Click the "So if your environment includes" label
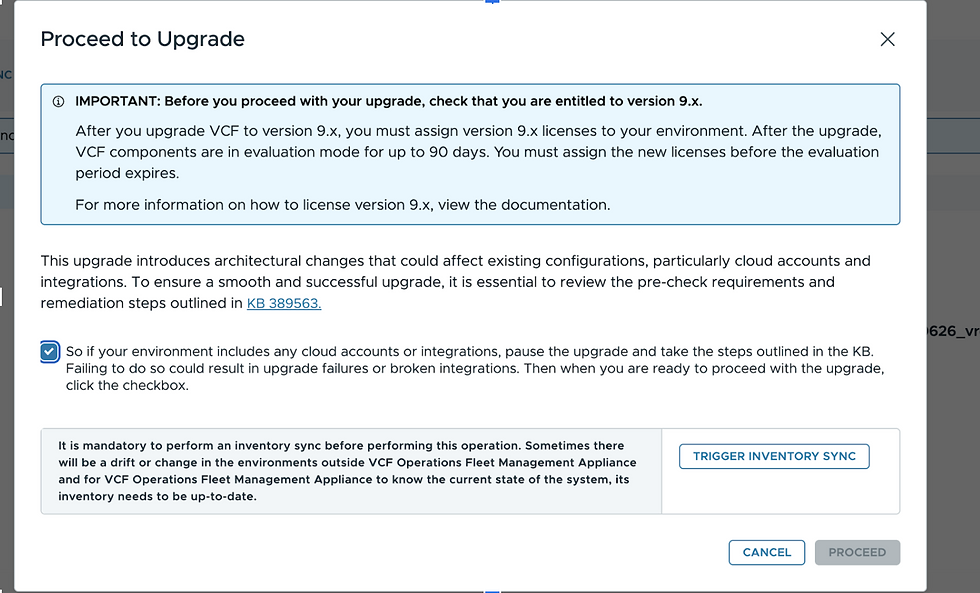This screenshot has height=593, width=980. point(469,352)
